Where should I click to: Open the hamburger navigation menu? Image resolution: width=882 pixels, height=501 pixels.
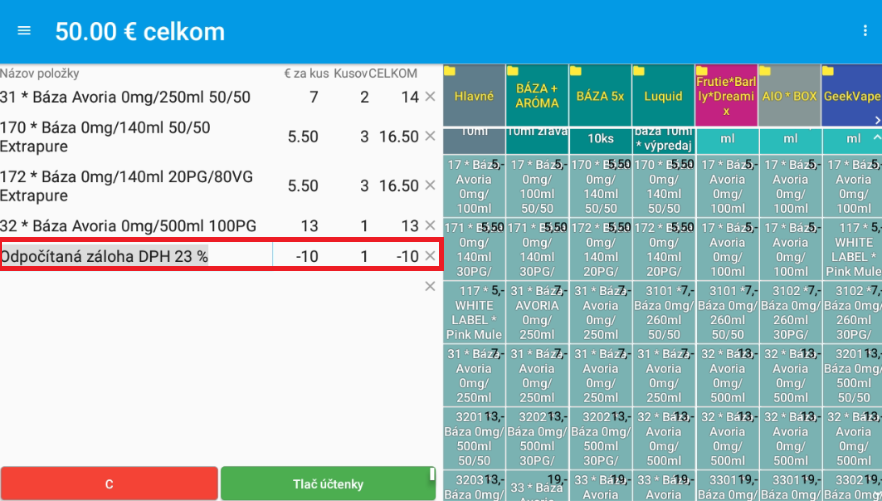(x=24, y=31)
